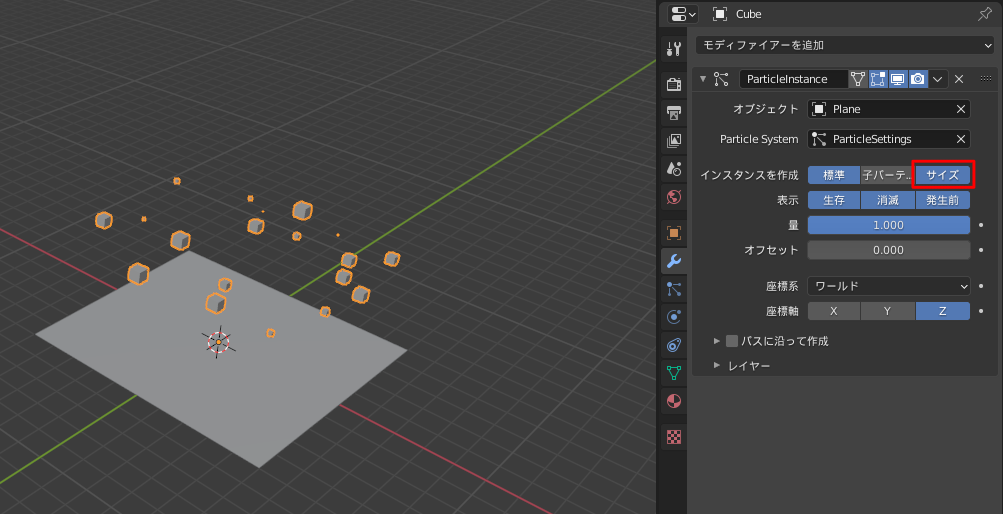Toggle the 子パーティクル instance option

click(x=887, y=175)
